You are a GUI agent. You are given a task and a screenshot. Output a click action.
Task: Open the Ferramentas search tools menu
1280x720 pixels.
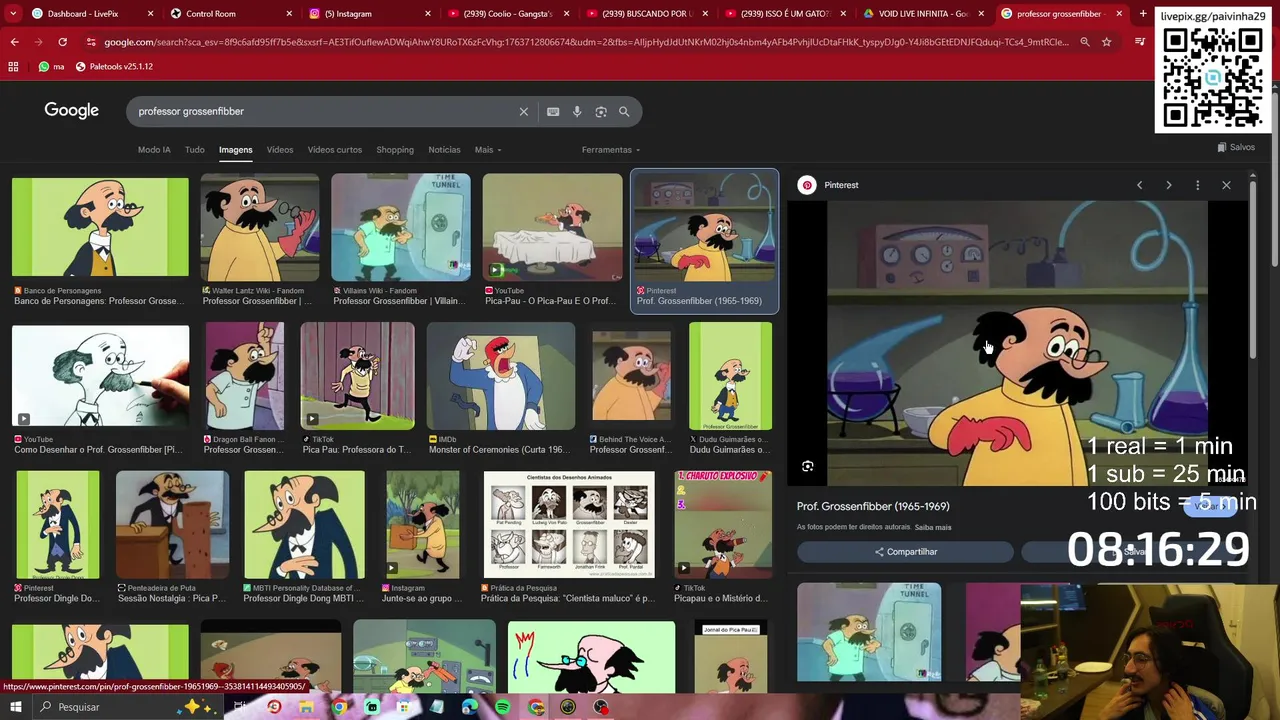611,150
